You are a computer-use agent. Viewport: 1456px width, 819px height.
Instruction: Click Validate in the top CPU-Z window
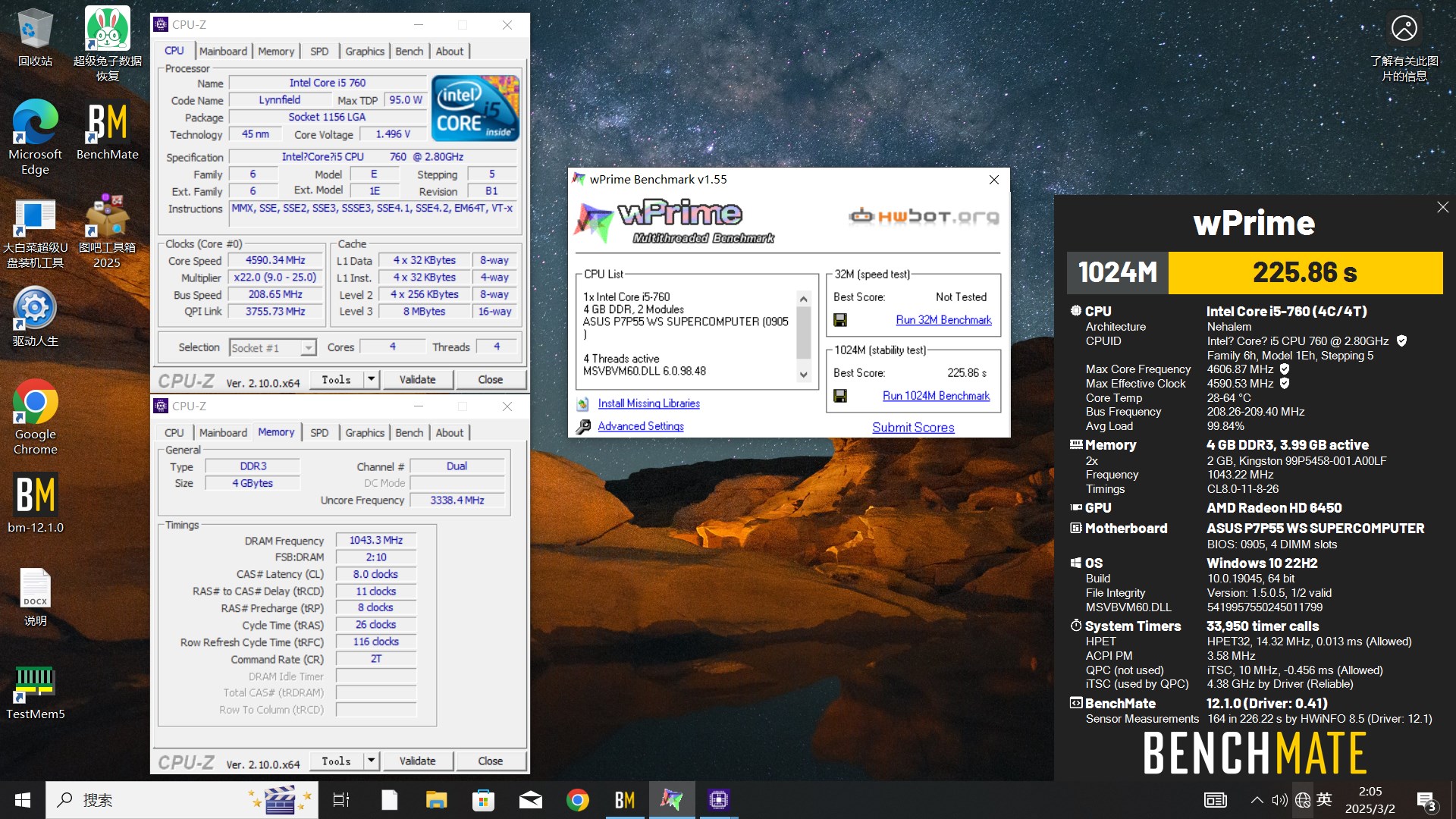tap(417, 379)
